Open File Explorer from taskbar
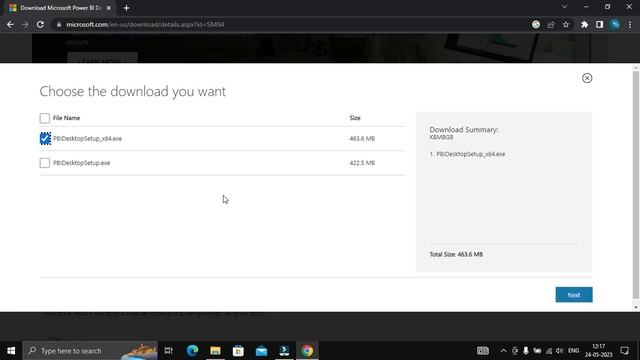 tap(215, 351)
